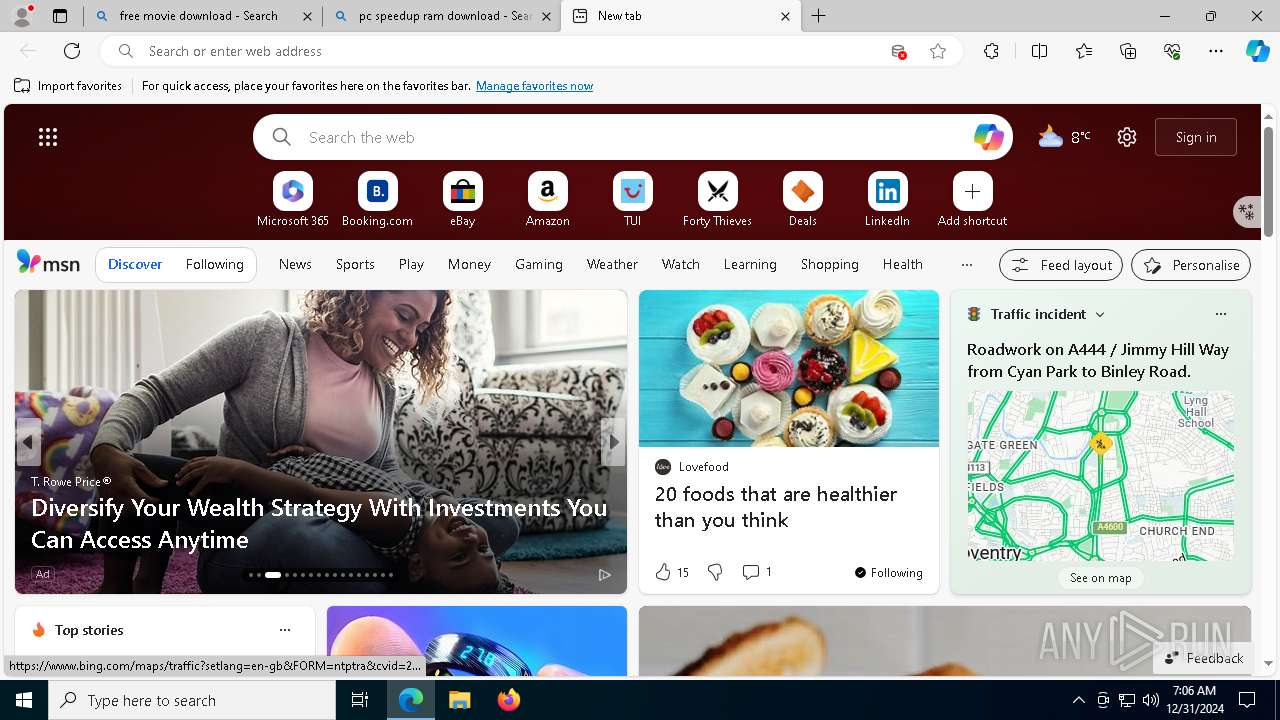This screenshot has height=720, width=1280.
Task: Open Favorites star-list icon in toolbar
Action: pyautogui.click(x=1084, y=51)
